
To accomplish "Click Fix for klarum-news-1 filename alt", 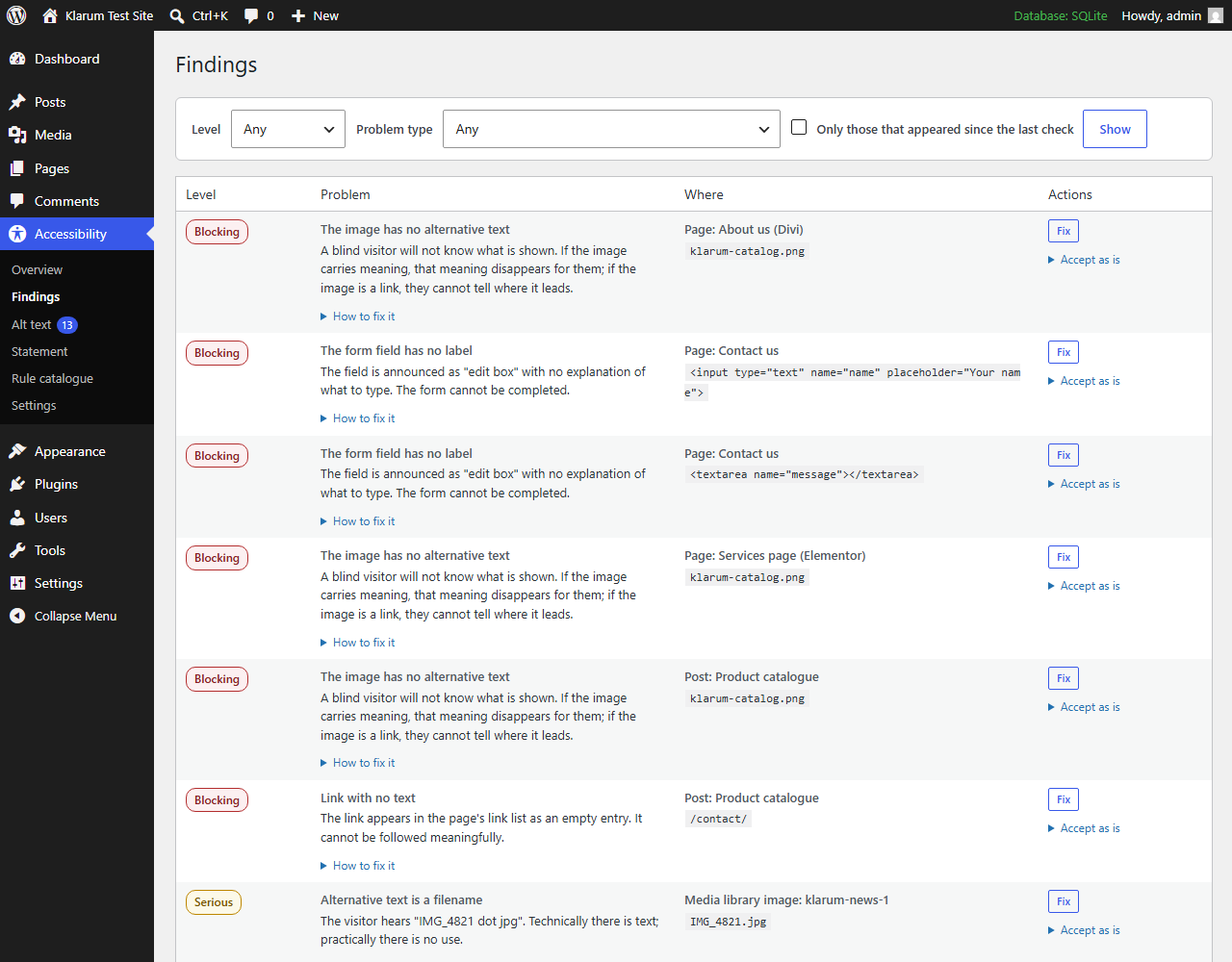I will [1064, 901].
